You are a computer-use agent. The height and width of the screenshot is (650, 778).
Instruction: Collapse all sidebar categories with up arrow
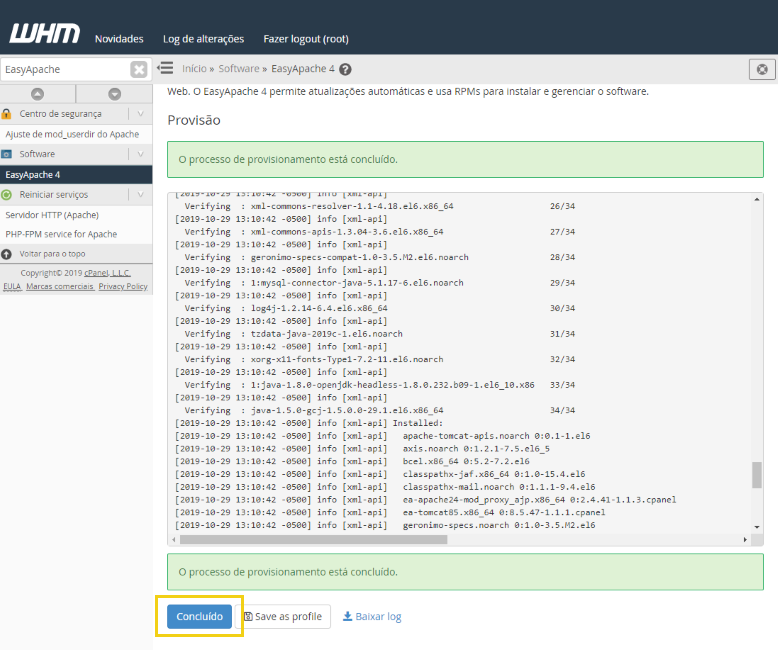[x=38, y=94]
